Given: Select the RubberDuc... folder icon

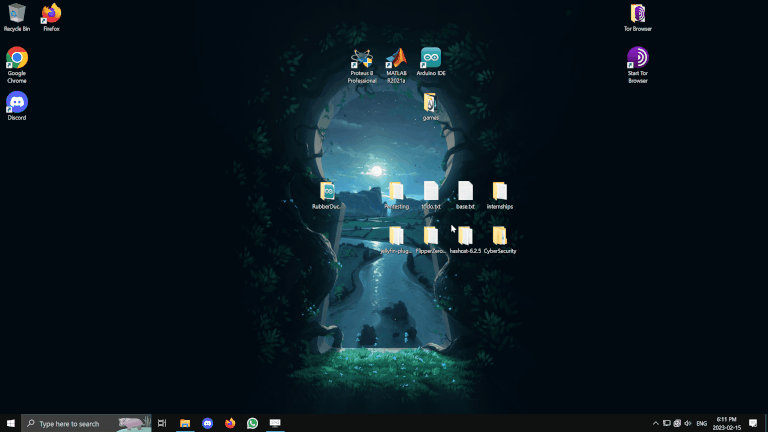Looking at the screenshot, I should (x=327, y=195).
